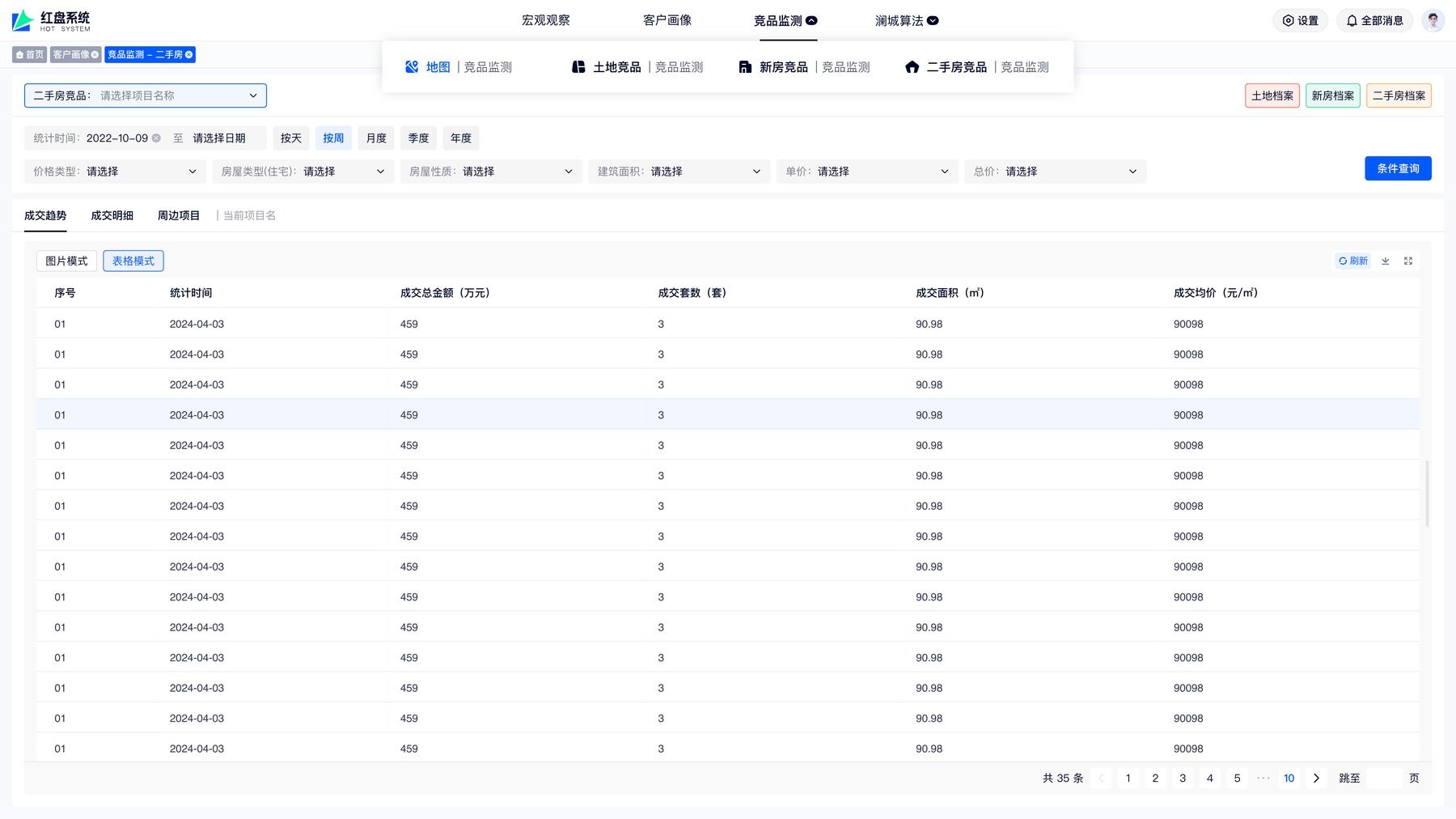Open 全部消息 notifications bell
The width and height of the screenshot is (1456, 819).
(1374, 21)
